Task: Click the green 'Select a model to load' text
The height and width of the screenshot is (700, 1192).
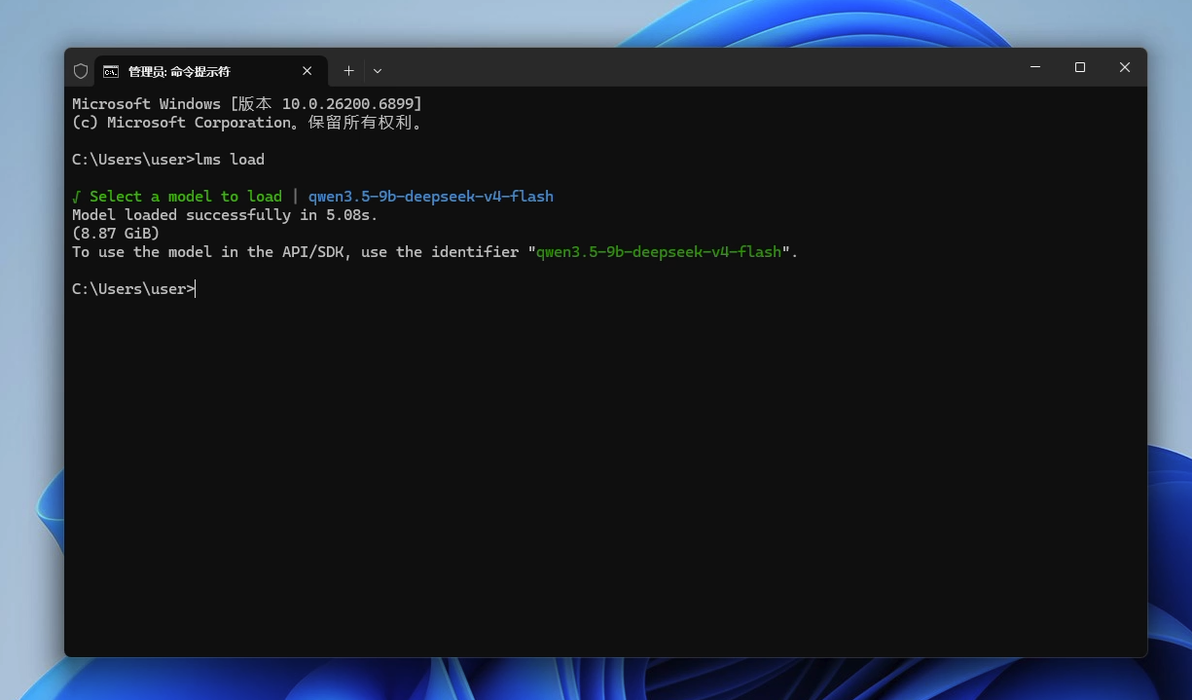Action: click(x=185, y=197)
